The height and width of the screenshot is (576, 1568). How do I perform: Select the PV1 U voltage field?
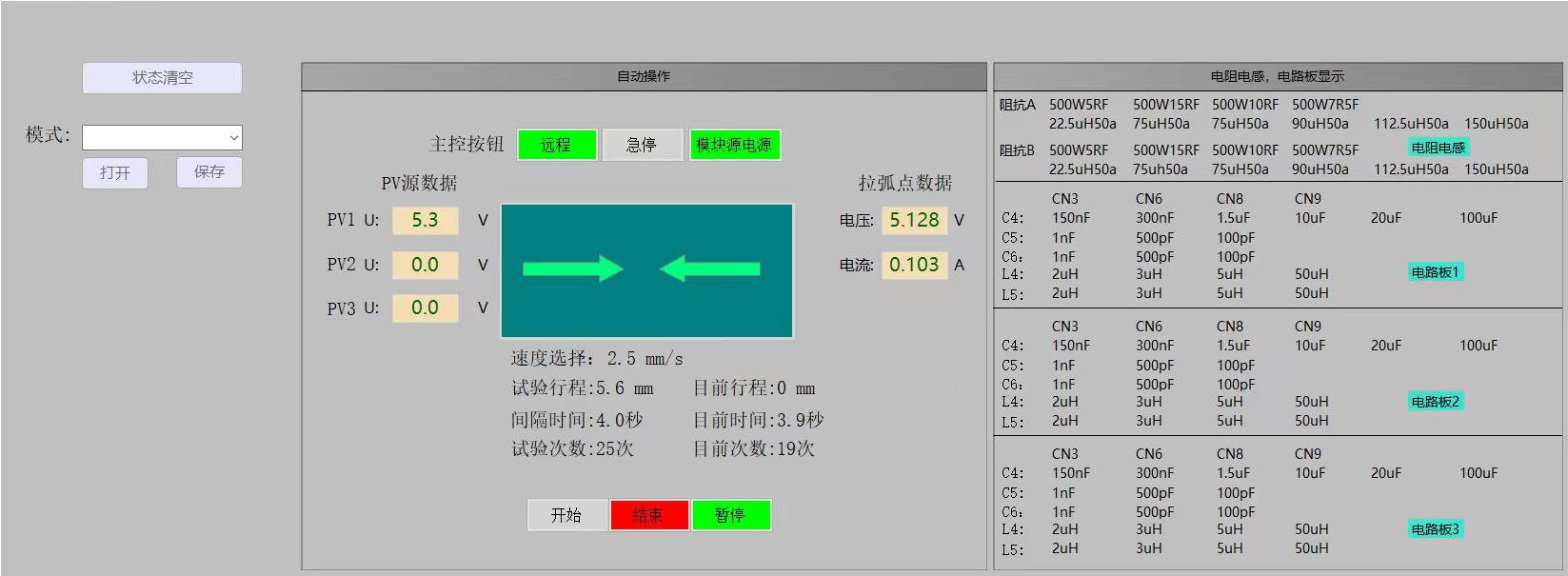point(426,221)
